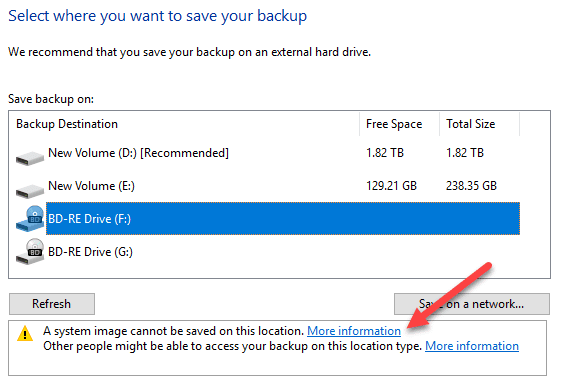Click the 1.82 TB free space value for D:

point(385,153)
